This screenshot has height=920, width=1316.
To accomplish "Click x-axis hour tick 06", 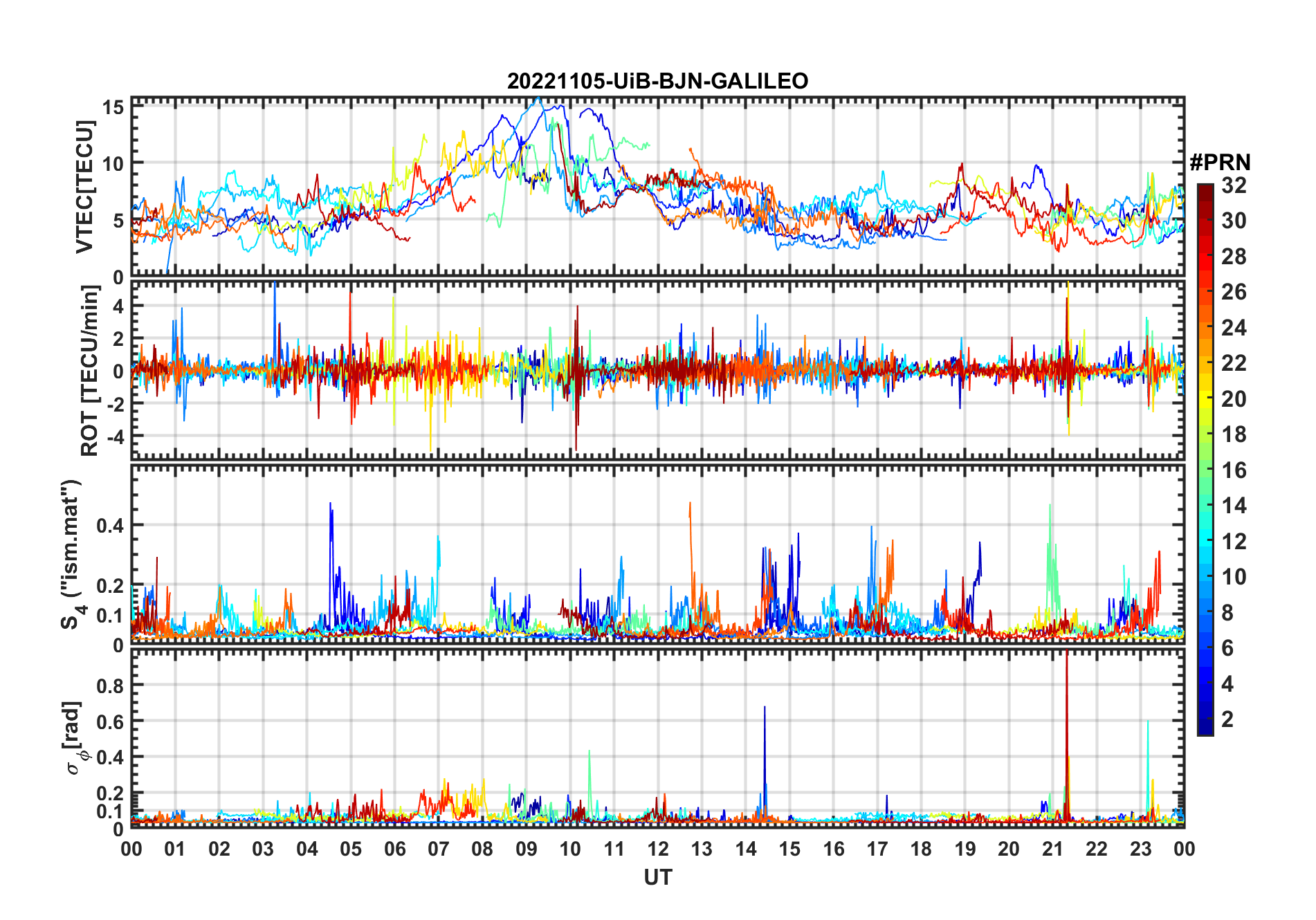I will tap(395, 849).
